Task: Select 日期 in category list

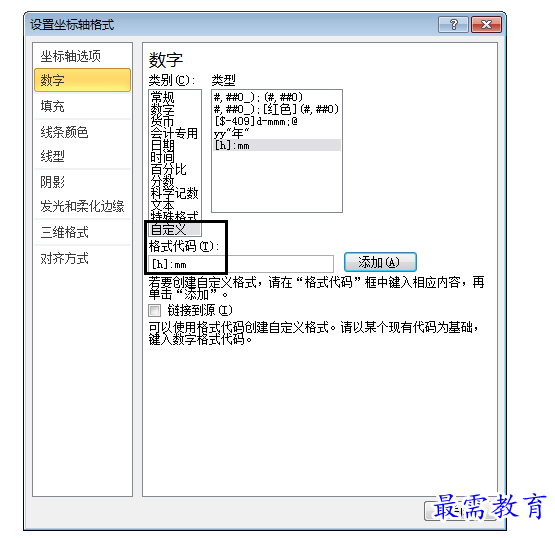Action: coord(174,145)
